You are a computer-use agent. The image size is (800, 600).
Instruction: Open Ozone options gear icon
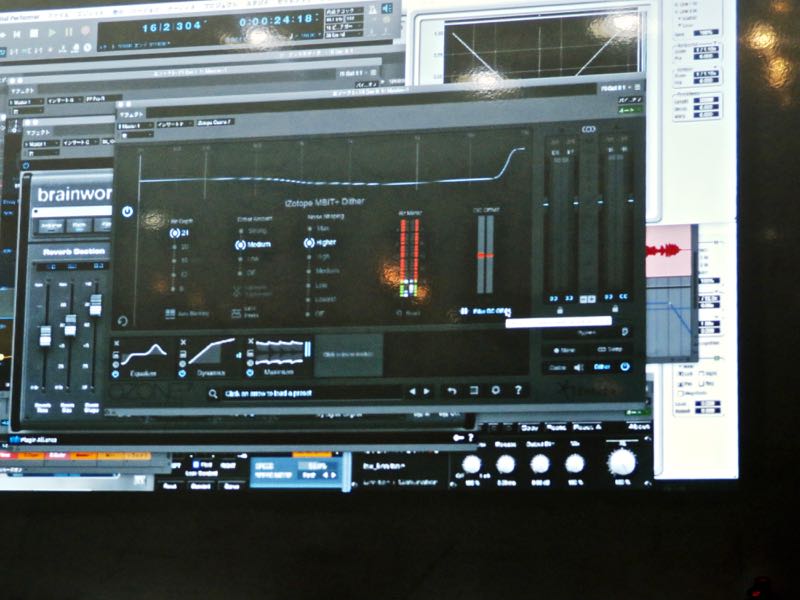coord(495,390)
